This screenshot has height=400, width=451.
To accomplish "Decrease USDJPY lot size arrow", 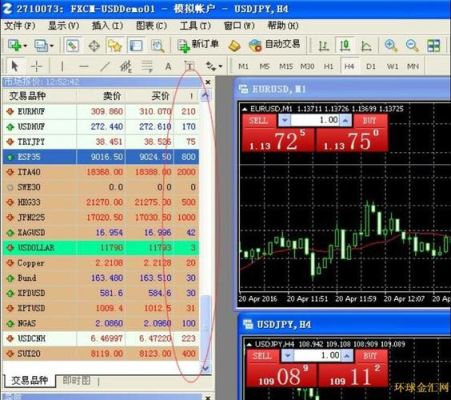I will 287,356.
